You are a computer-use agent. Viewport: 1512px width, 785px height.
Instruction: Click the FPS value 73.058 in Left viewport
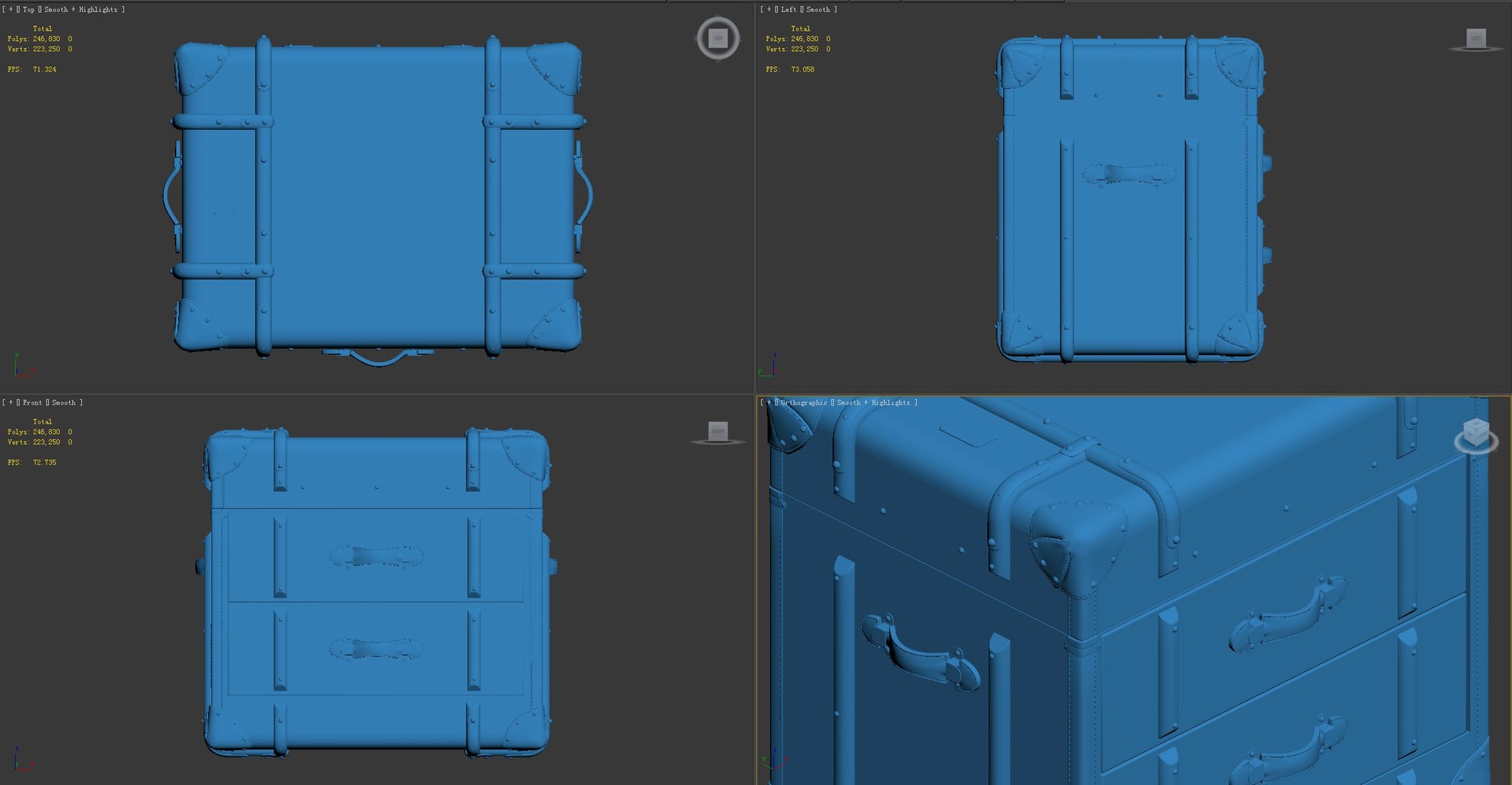coord(802,69)
